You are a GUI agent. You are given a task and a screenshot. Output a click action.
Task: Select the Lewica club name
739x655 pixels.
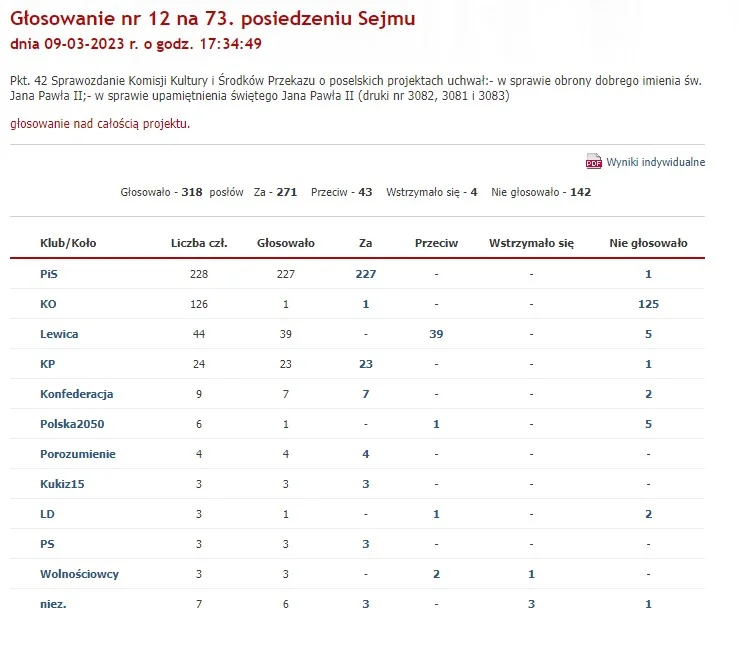59,334
